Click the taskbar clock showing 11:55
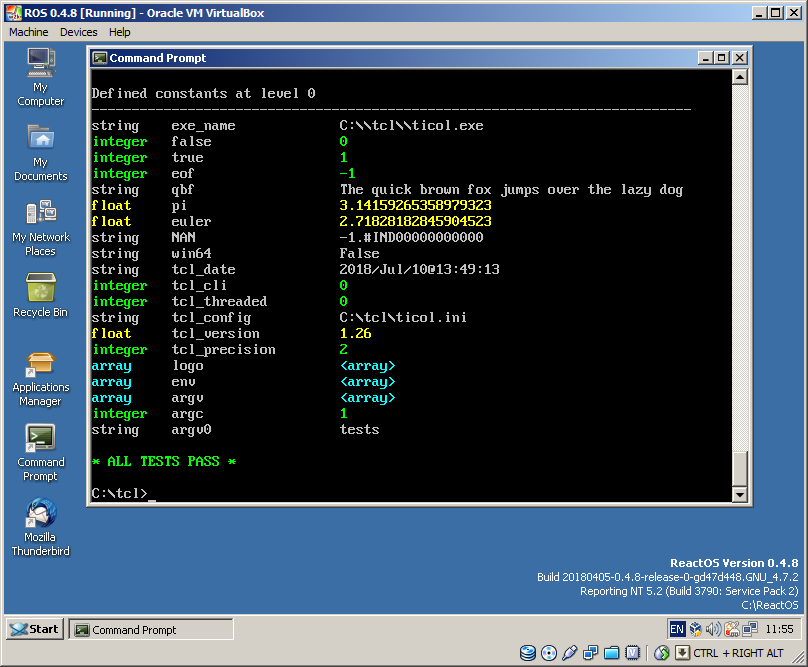 [x=779, y=629]
